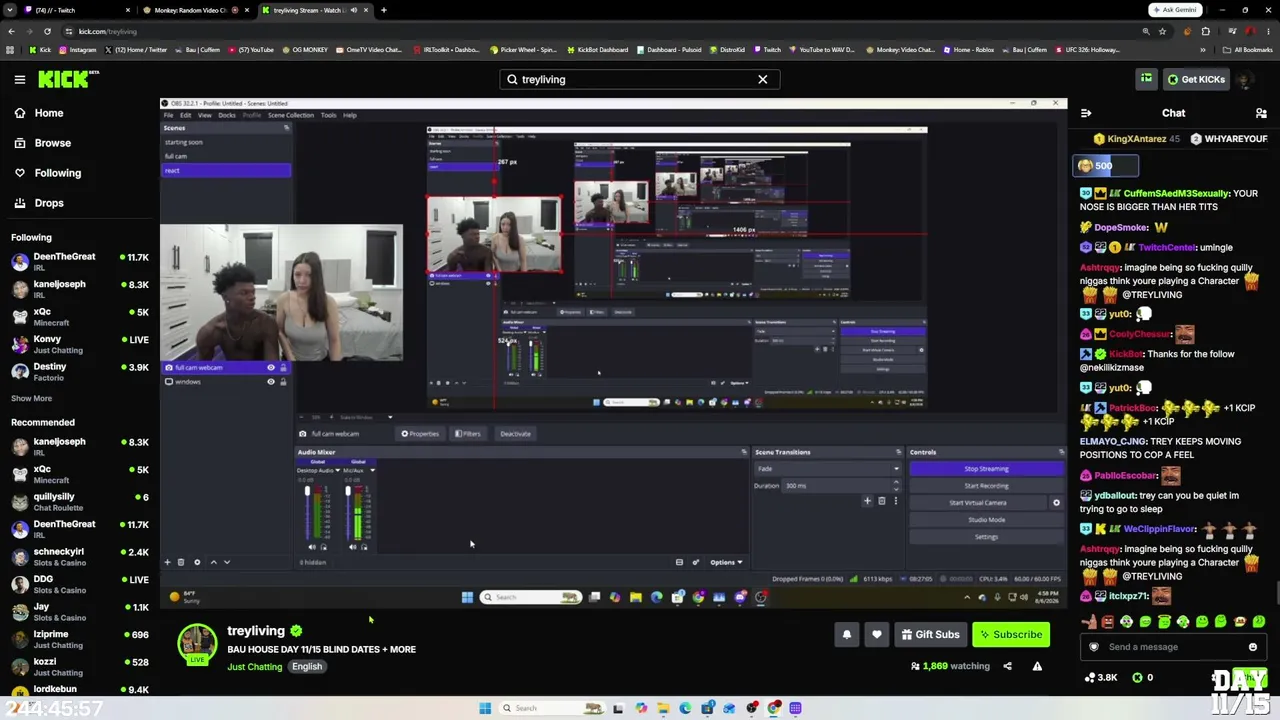Screen dimensions: 1280x720
Task: Click Get KICKs button
Action: (1194, 79)
